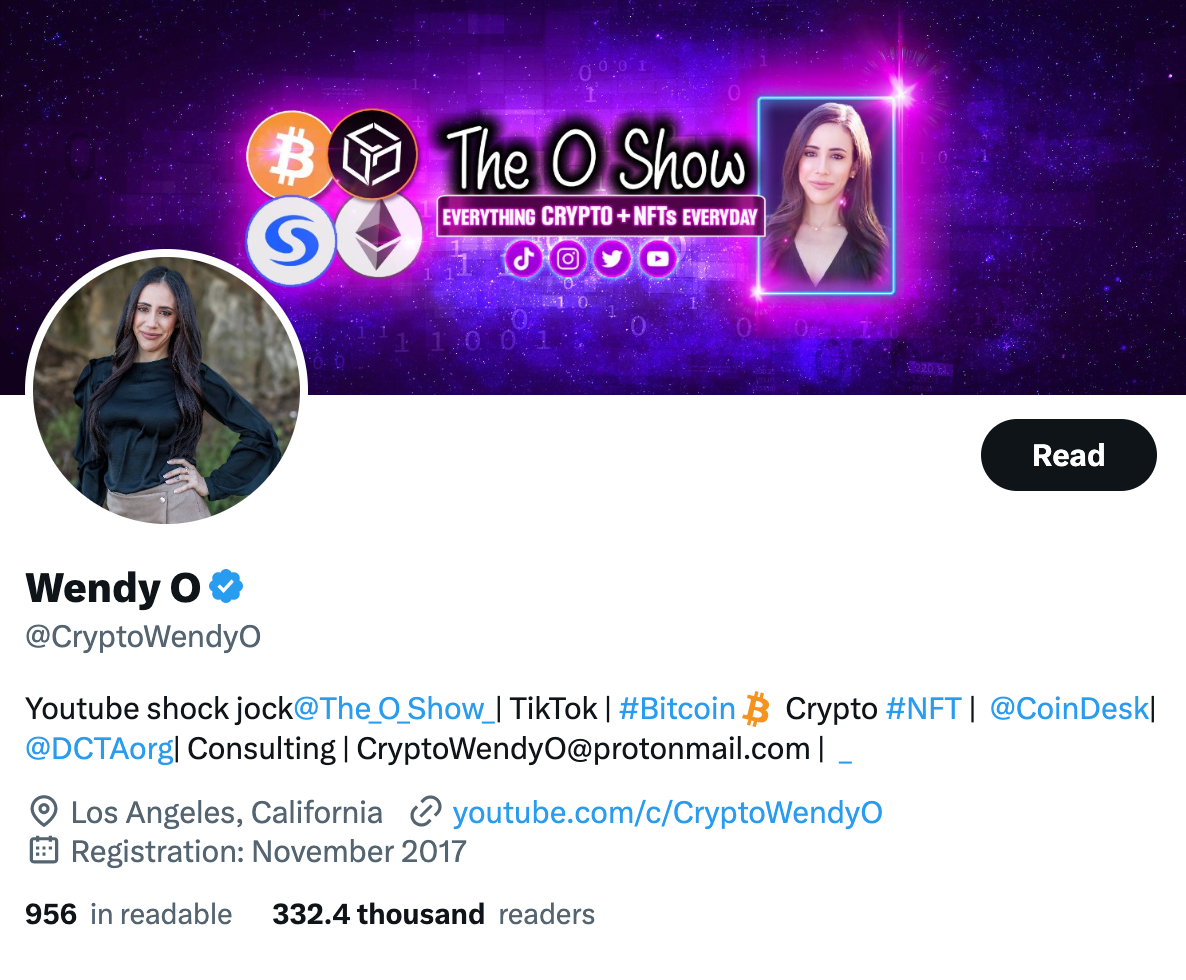Open the @DCTAorg mention link
This screenshot has width=1186, height=980.
tap(100, 749)
